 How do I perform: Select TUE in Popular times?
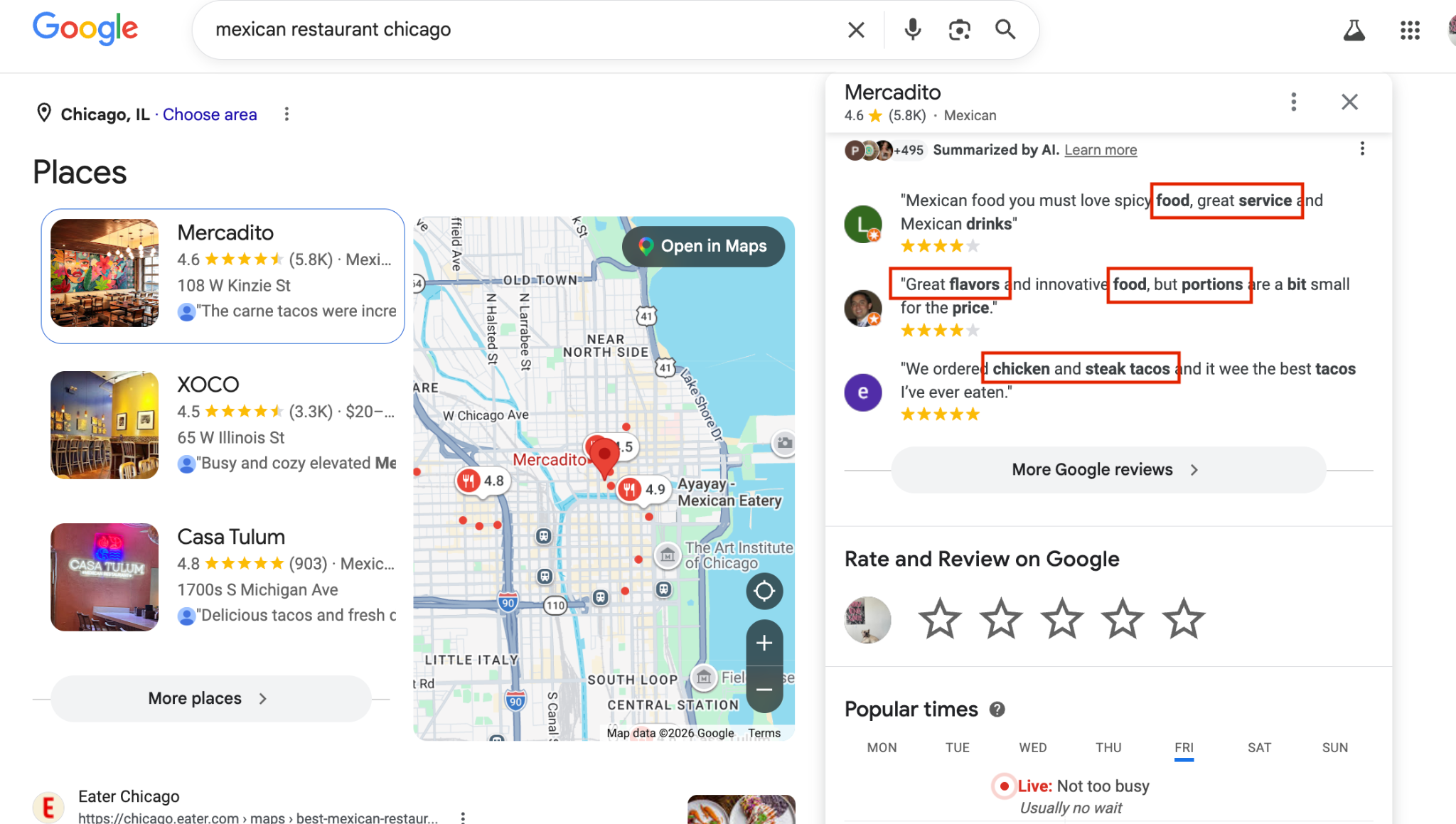click(x=957, y=748)
